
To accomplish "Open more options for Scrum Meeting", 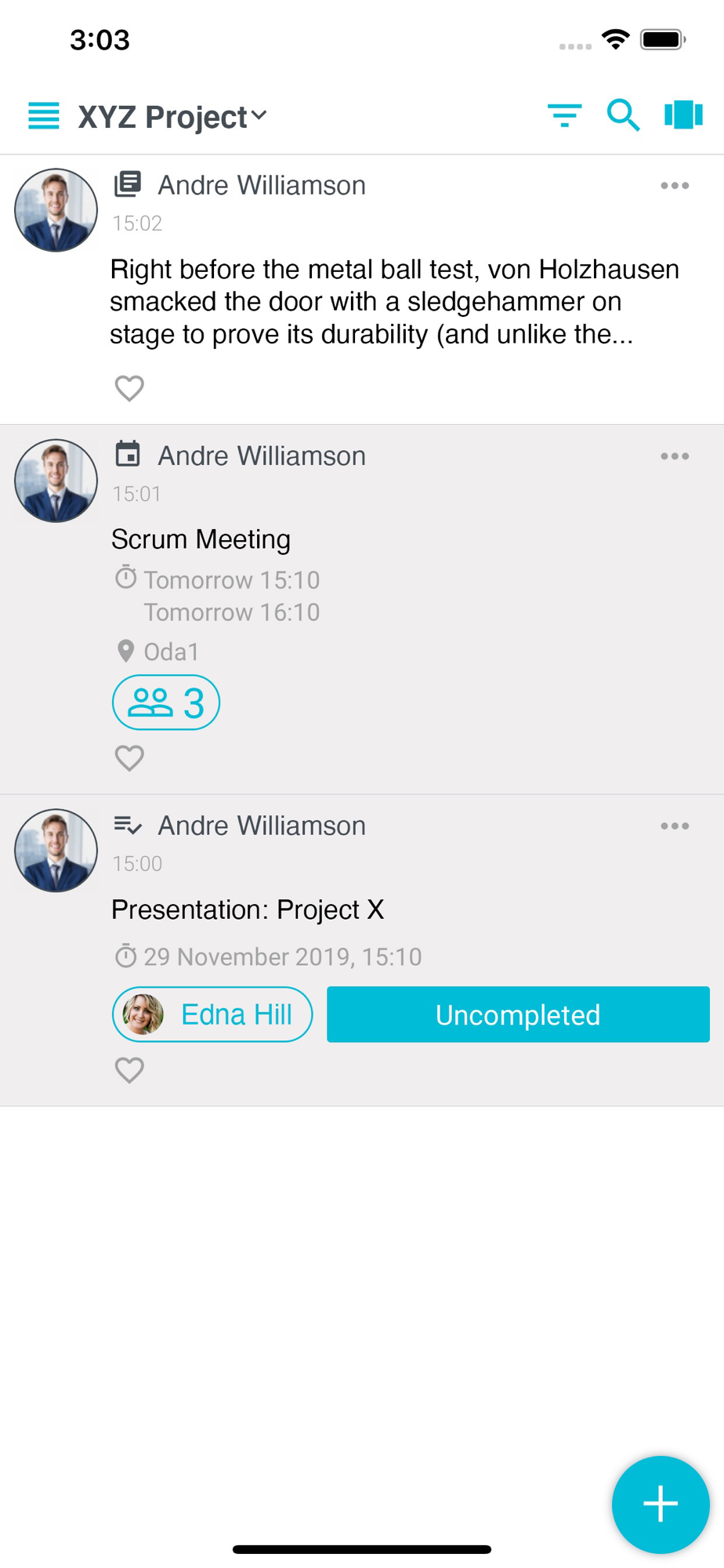I will (674, 456).
